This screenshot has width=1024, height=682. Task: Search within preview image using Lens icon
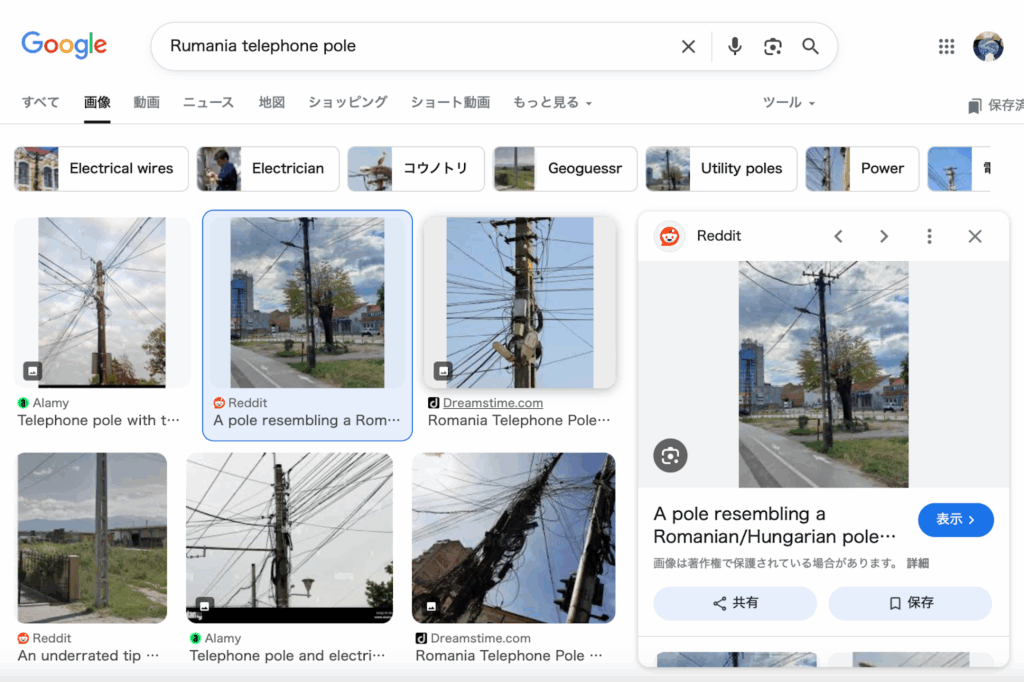click(670, 455)
